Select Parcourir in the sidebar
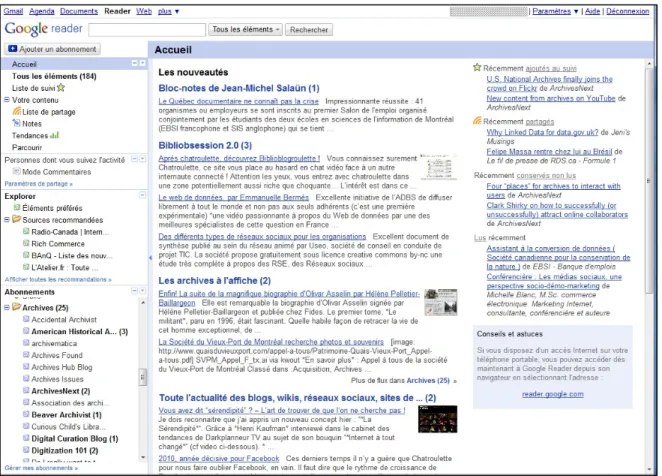 pyautogui.click(x=27, y=147)
